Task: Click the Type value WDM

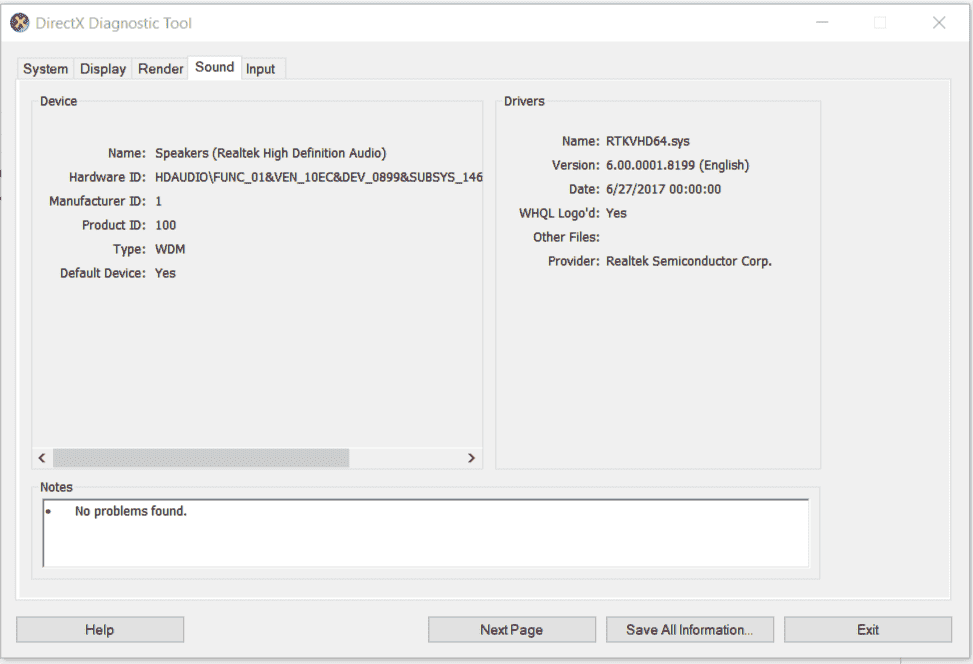Action: (x=170, y=249)
